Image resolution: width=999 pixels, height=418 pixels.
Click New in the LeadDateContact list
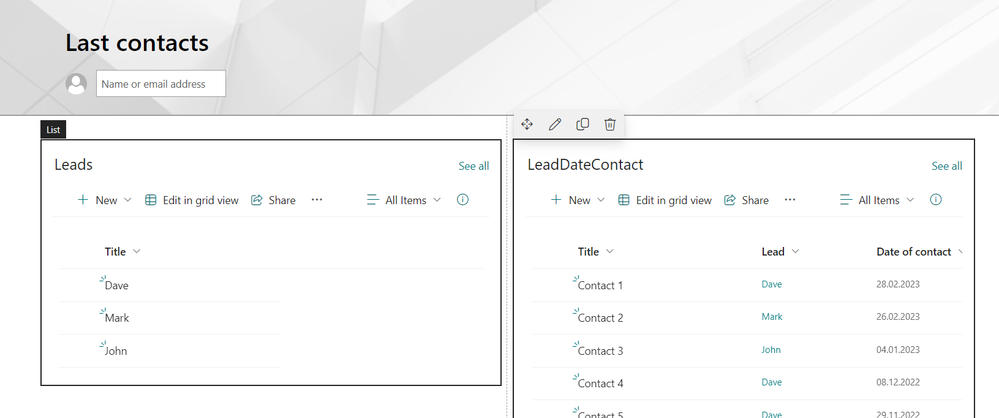pos(570,200)
